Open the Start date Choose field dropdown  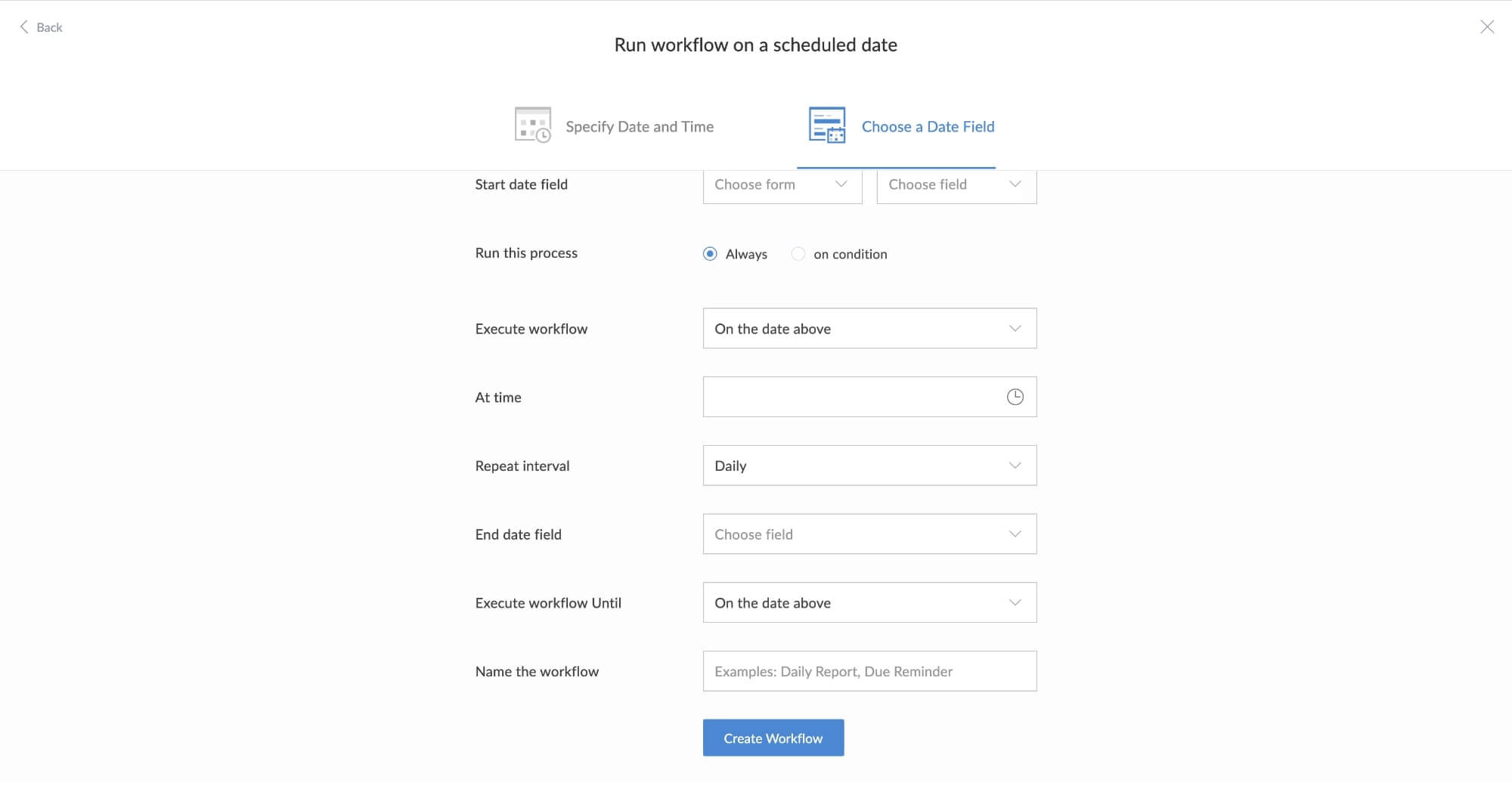click(x=956, y=184)
